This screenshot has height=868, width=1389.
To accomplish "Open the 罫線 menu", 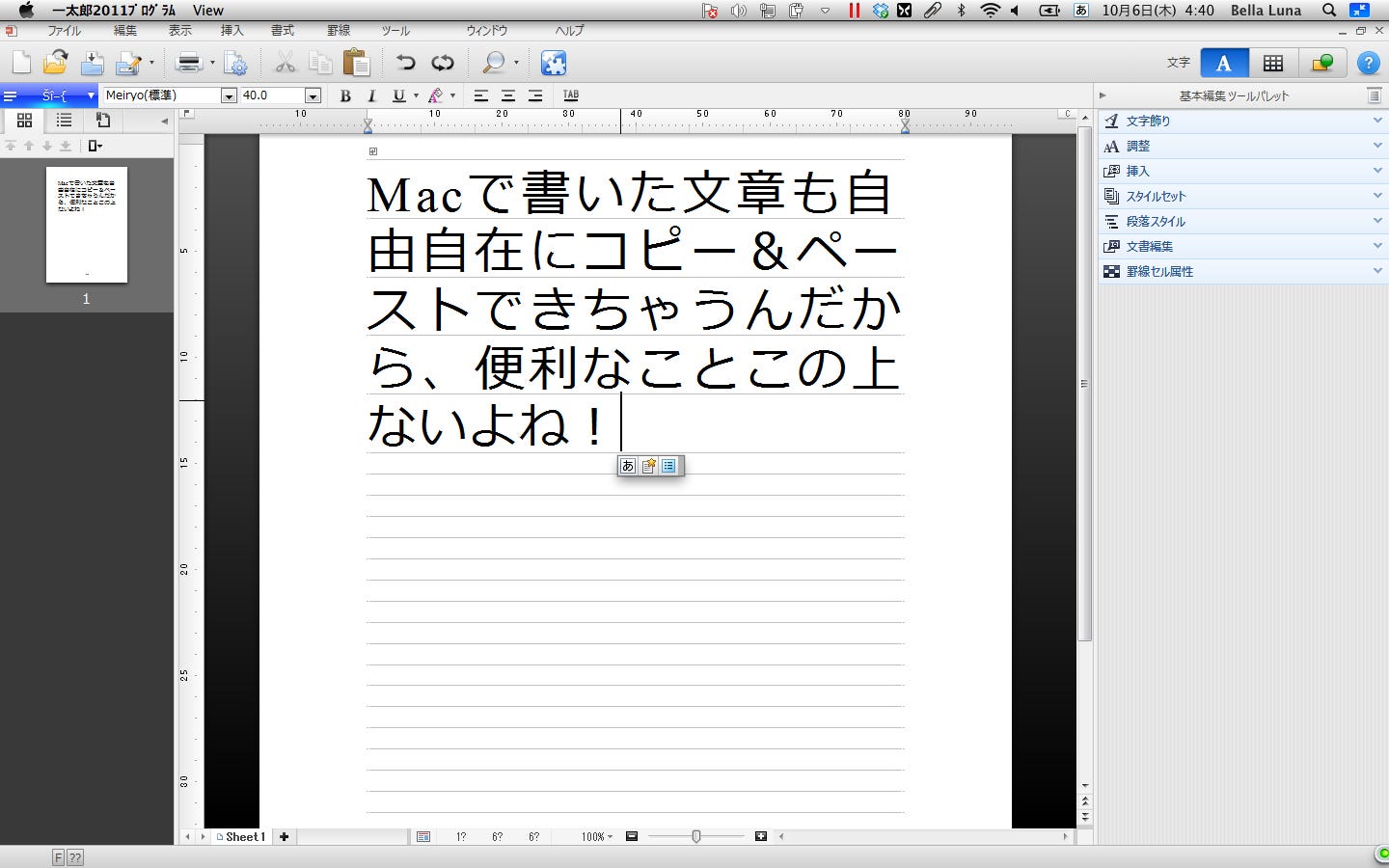I will coord(339,31).
